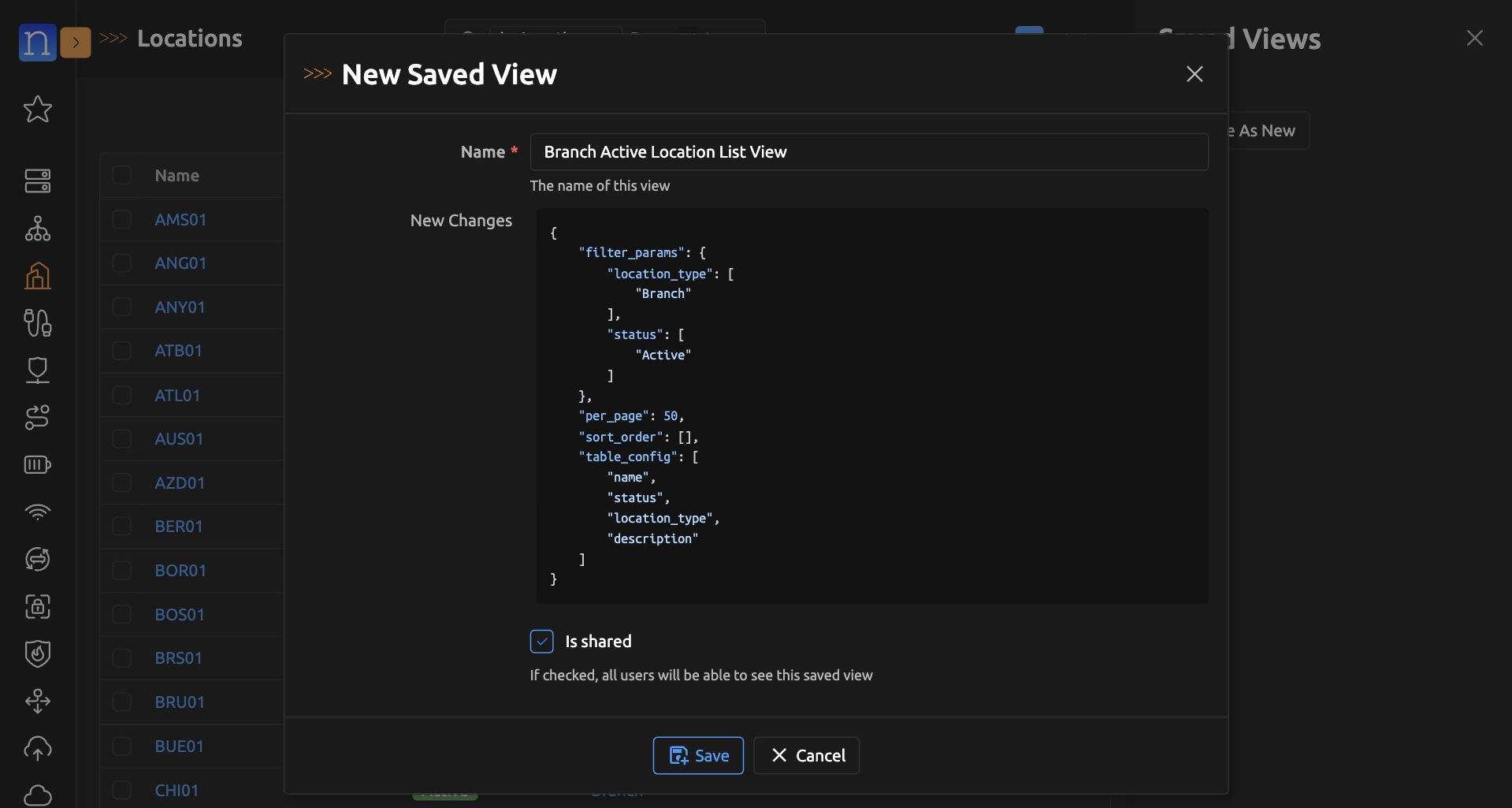Tick the checkbox for BER01
1512x808 pixels.
pyautogui.click(x=122, y=526)
